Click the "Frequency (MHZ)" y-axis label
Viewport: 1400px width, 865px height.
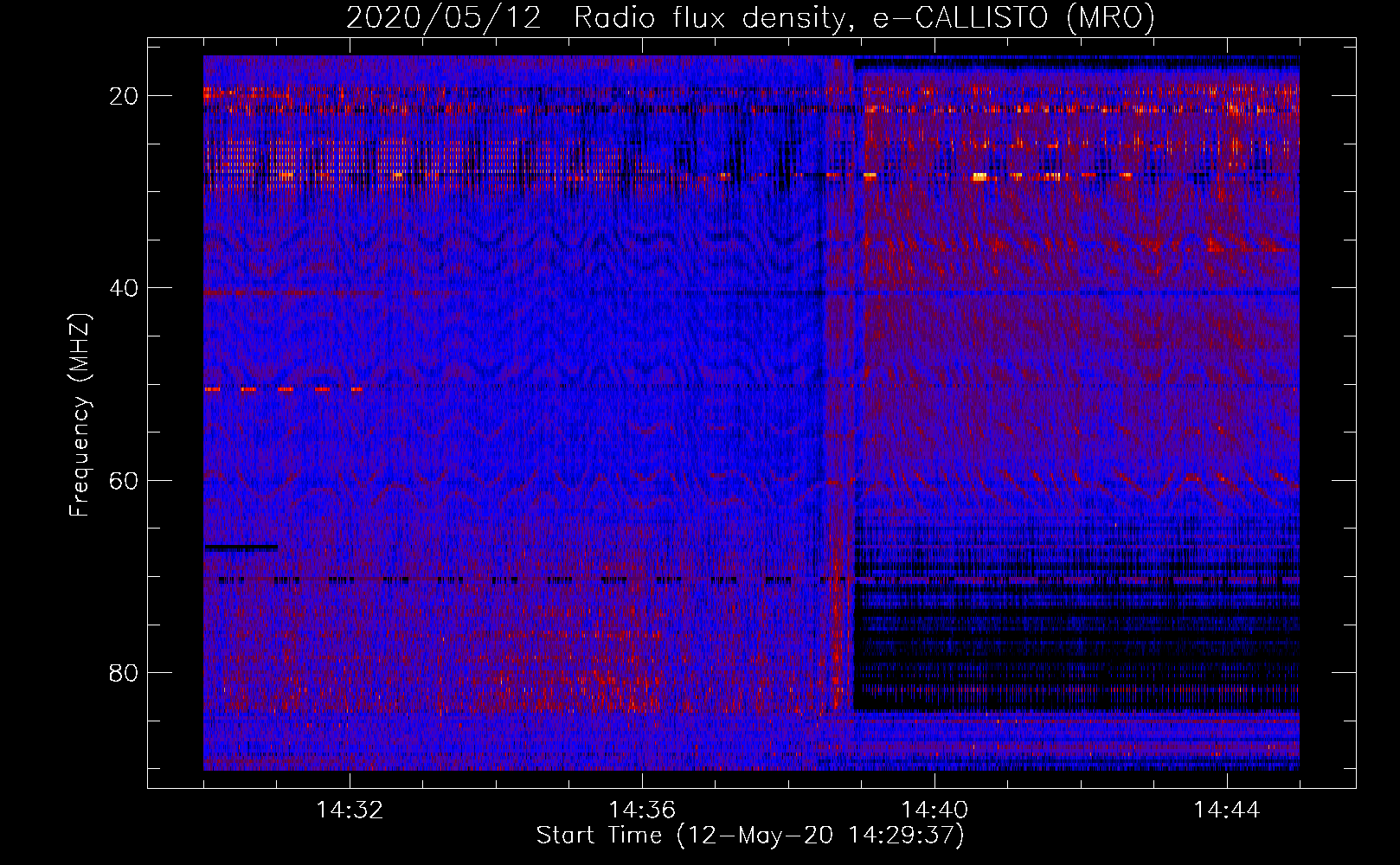pos(80,415)
